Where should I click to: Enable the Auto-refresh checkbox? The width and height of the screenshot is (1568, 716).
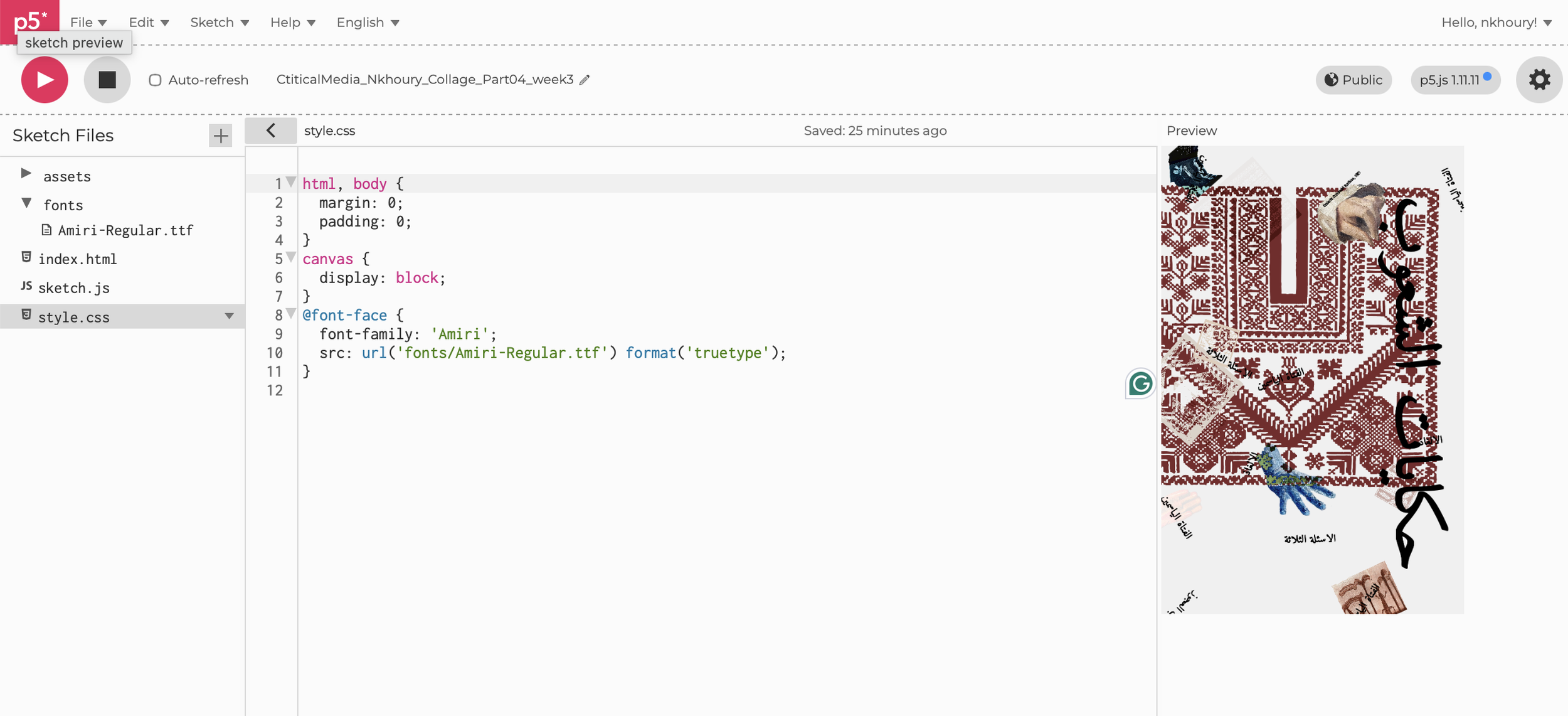click(155, 80)
